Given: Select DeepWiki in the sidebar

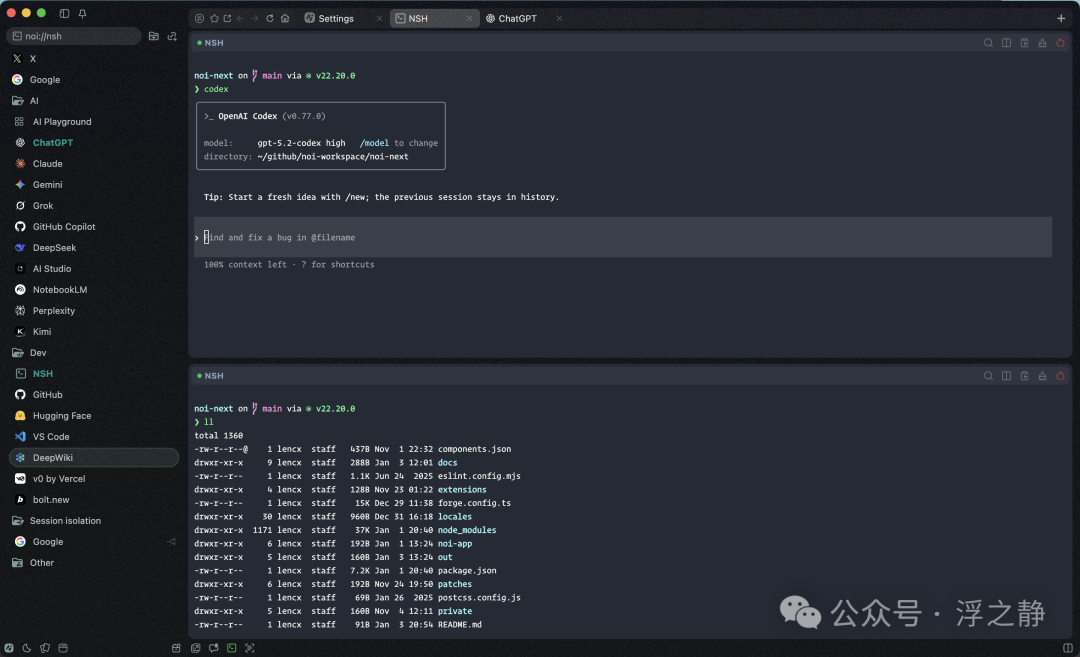Looking at the screenshot, I should click(x=94, y=458).
